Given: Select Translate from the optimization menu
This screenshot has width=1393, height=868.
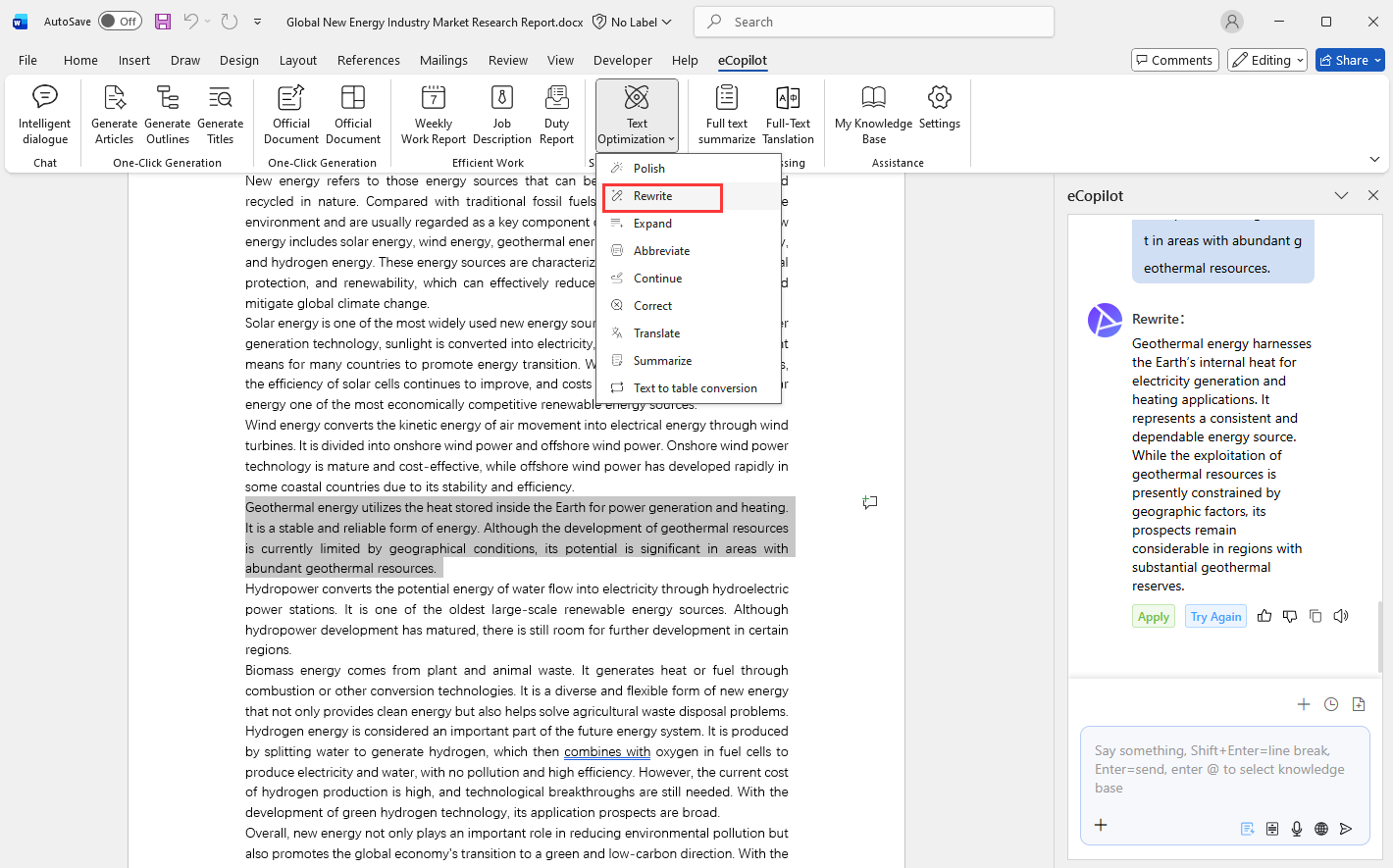Looking at the screenshot, I should pyautogui.click(x=656, y=333).
